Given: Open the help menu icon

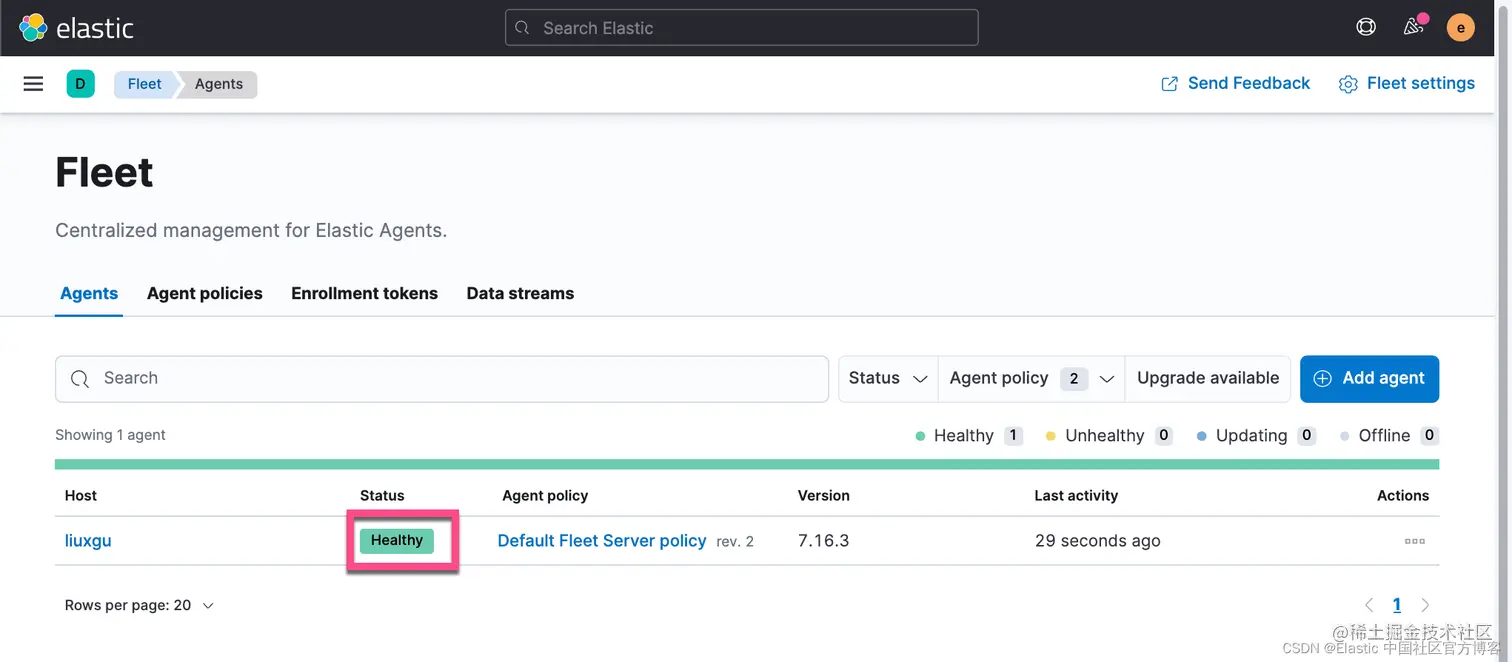Looking at the screenshot, I should tap(1366, 28).
